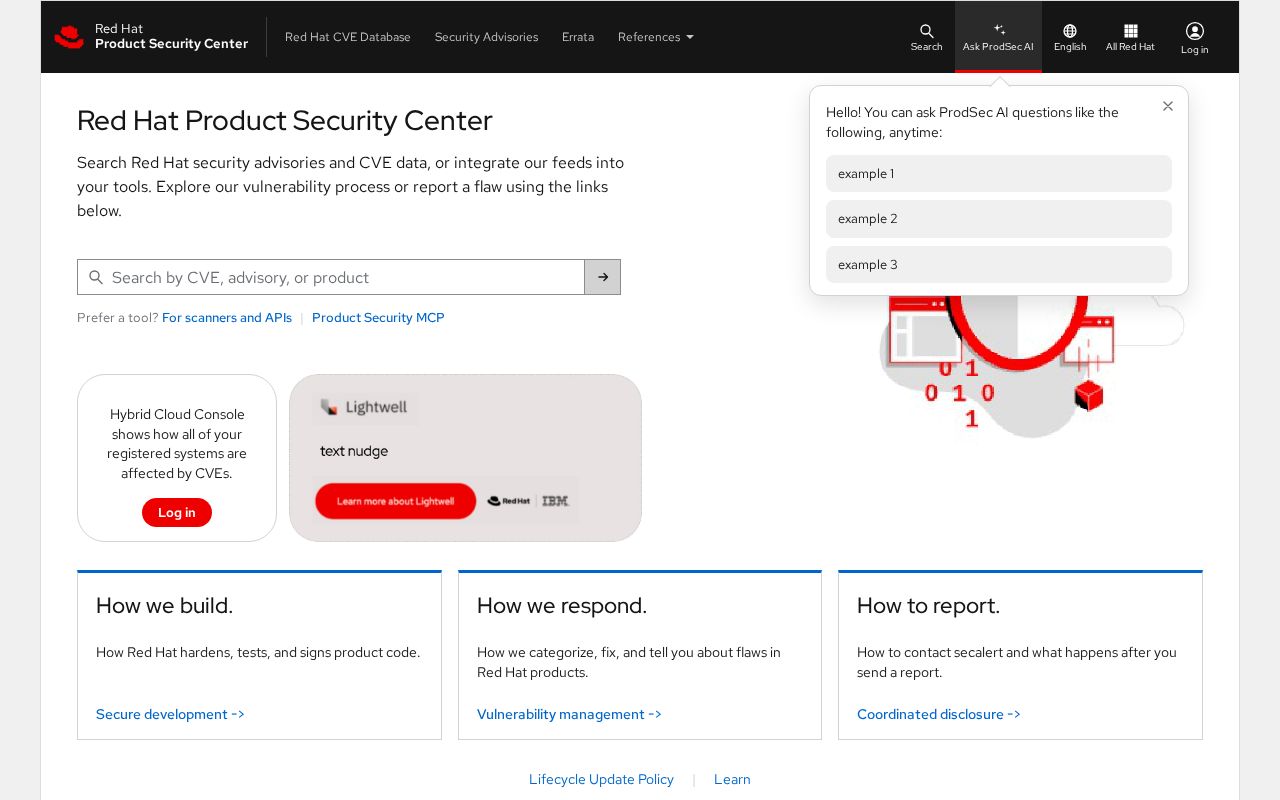Click the Log in user avatar icon
Image resolution: width=1280 pixels, height=800 pixels.
[1194, 31]
